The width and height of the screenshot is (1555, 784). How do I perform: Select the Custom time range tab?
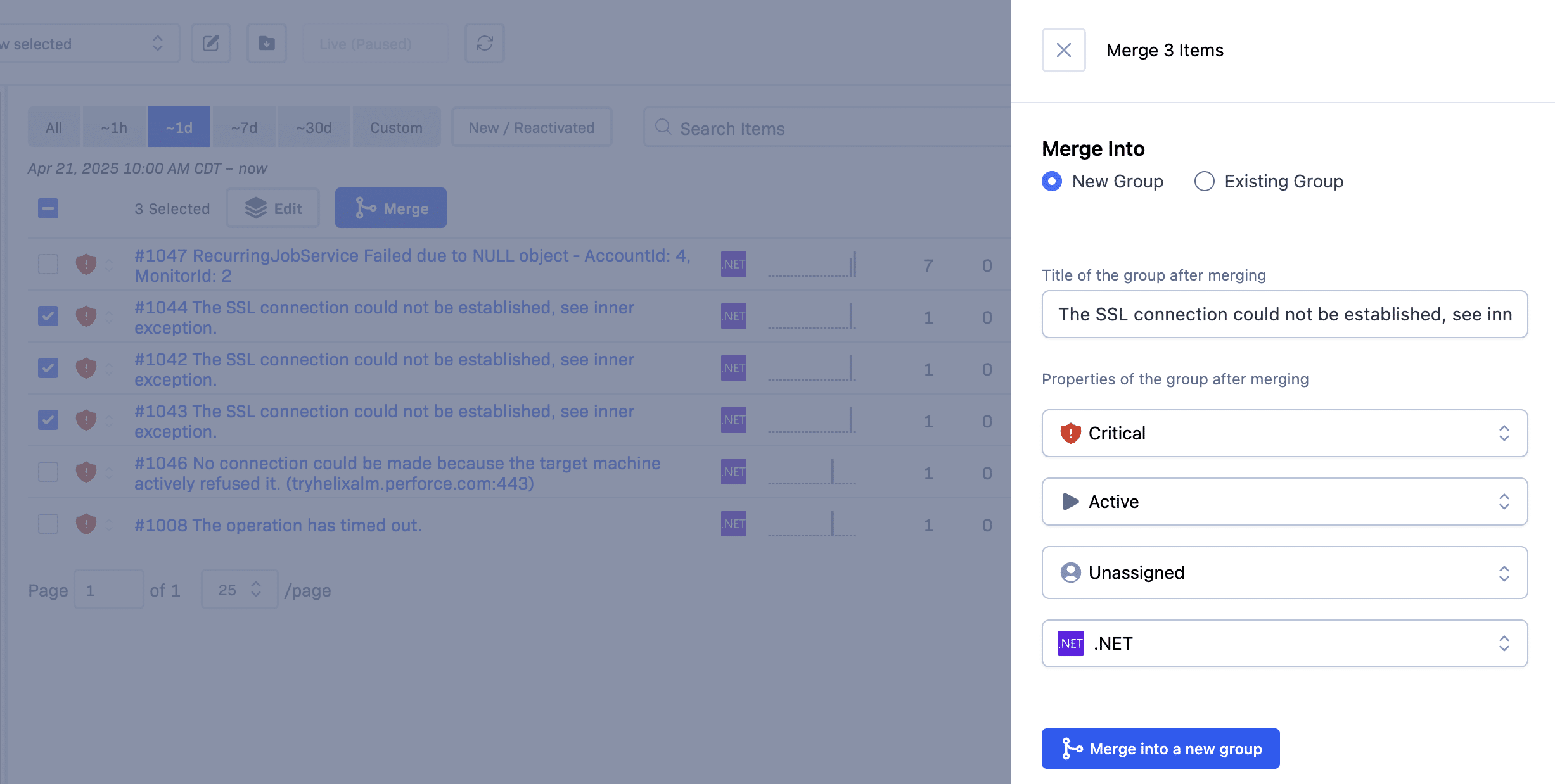pyautogui.click(x=396, y=127)
